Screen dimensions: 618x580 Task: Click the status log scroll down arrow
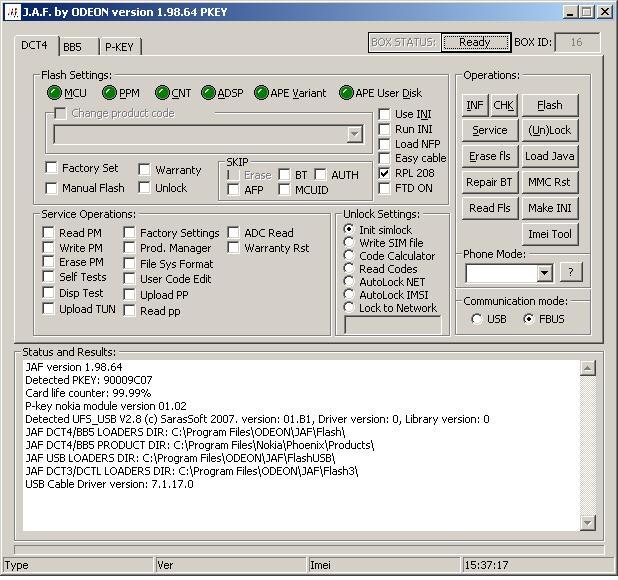pyautogui.click(x=588, y=523)
